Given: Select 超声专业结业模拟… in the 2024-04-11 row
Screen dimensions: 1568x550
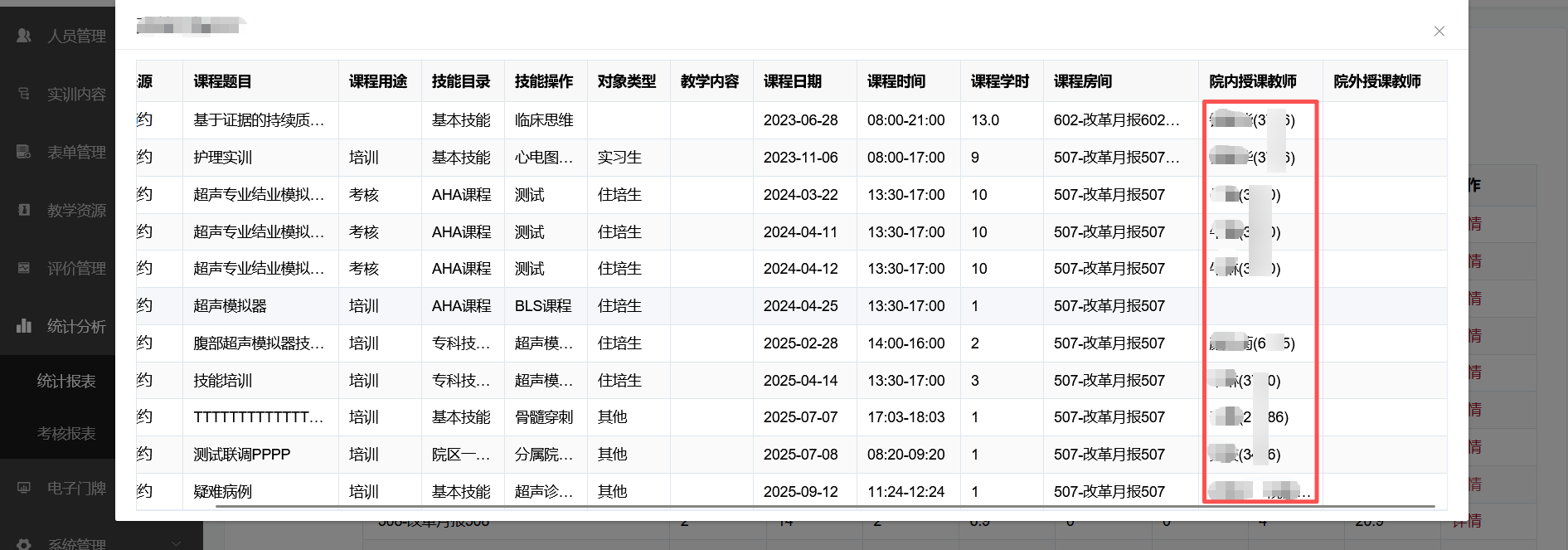Looking at the screenshot, I should click(259, 232).
